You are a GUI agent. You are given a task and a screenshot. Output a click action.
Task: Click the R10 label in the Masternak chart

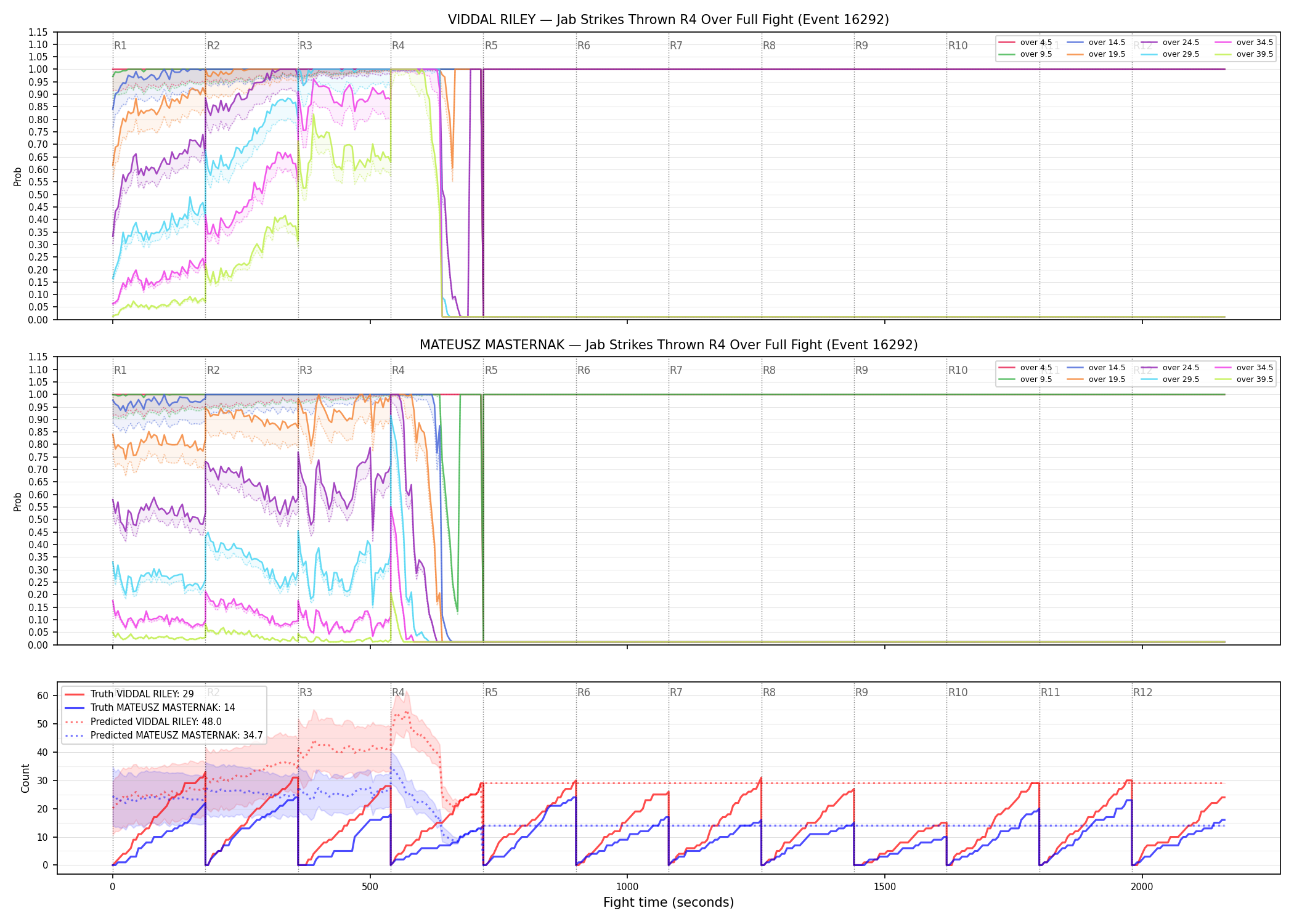point(958,370)
